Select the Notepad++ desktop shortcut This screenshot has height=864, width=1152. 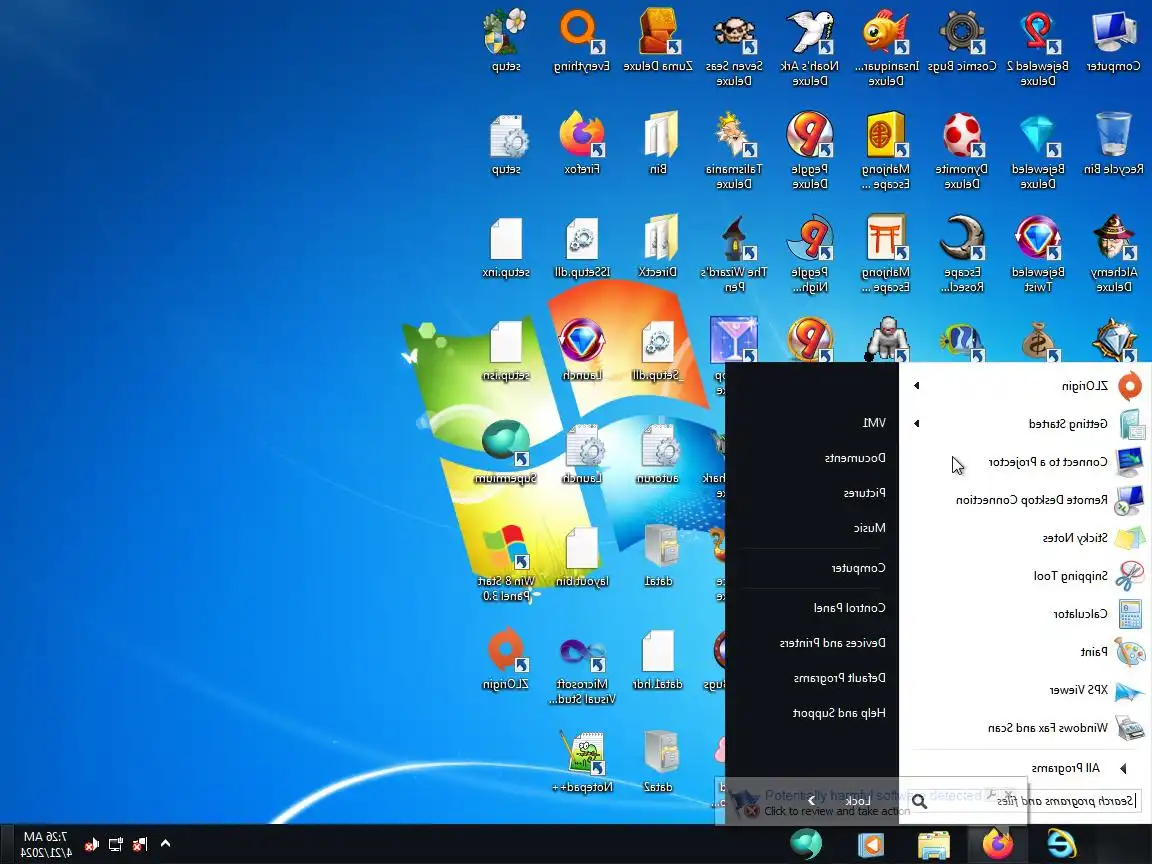581,761
